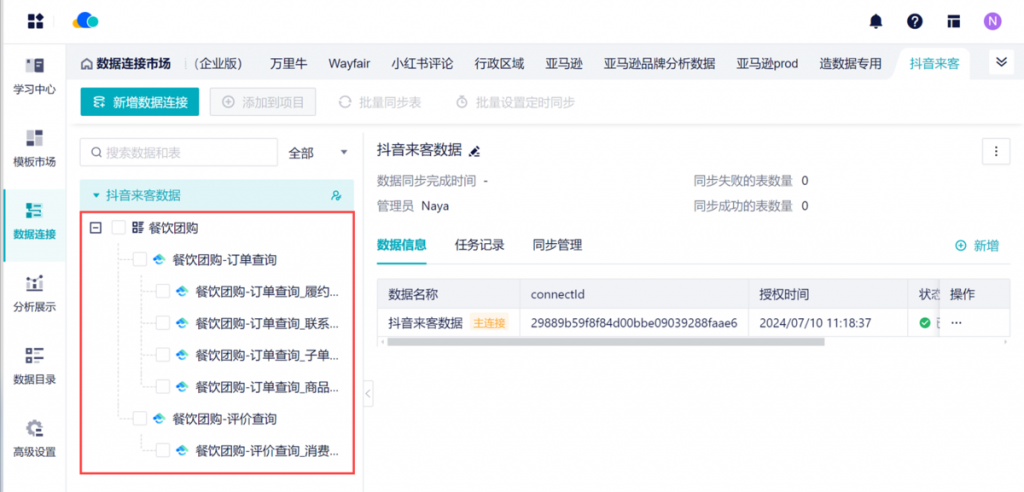
Task: Focus the 搜索数据和表 search field
Action: pyautogui.click(x=179, y=152)
